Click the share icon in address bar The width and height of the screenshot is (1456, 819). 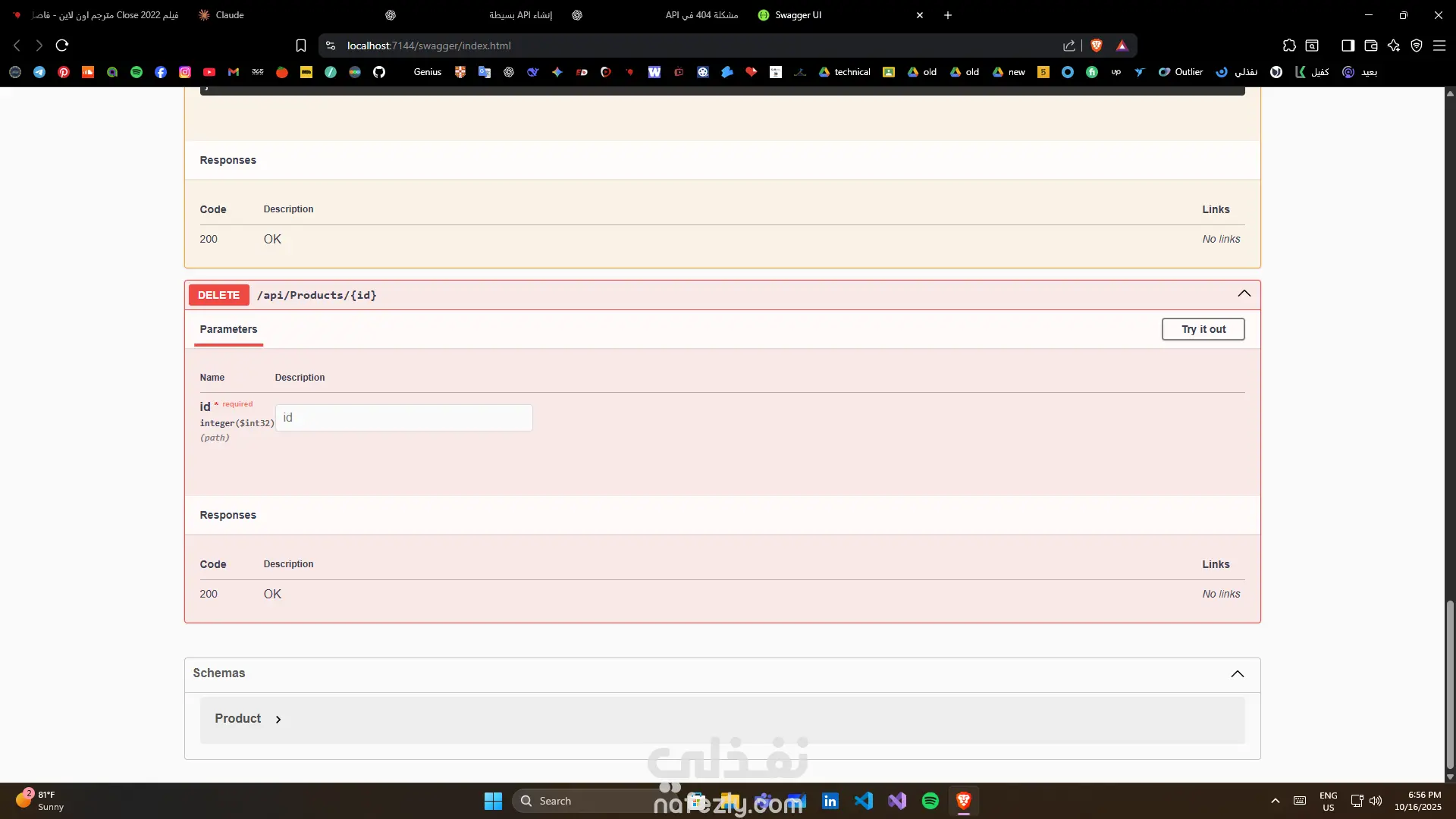(x=1069, y=45)
